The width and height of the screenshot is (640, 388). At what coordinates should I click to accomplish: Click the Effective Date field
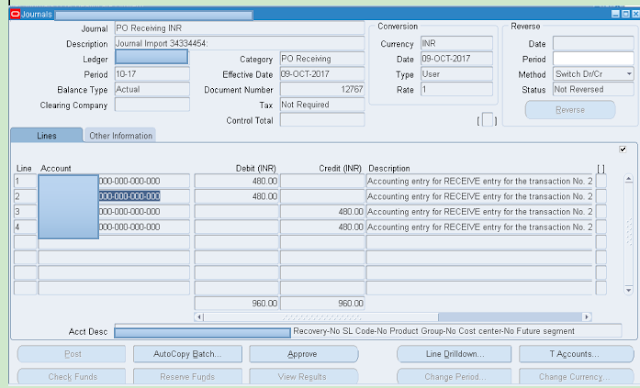point(322,74)
